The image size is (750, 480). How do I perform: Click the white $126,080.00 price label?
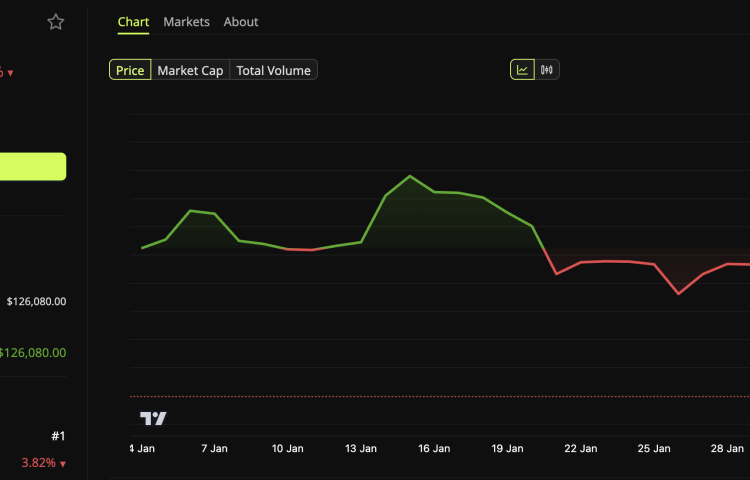pyautogui.click(x=37, y=301)
